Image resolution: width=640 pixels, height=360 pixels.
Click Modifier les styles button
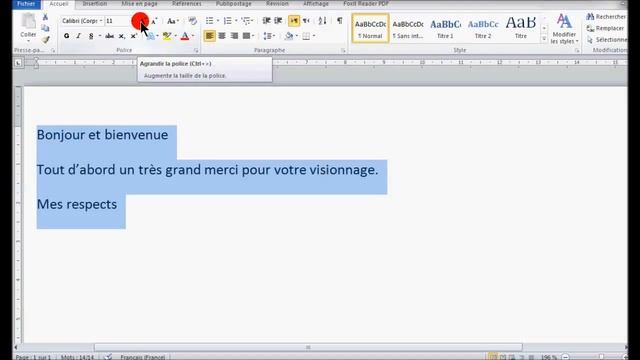click(564, 29)
